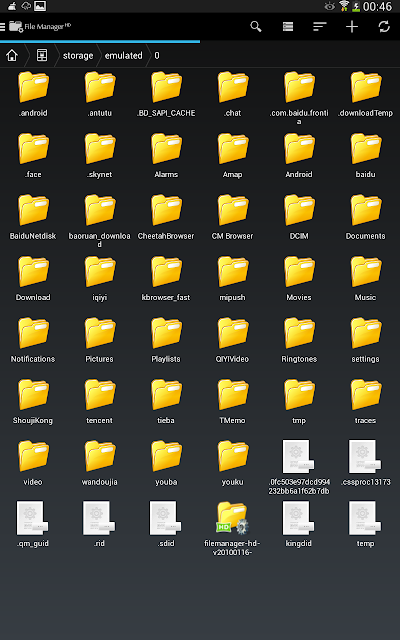Go to home via the house icon
The height and width of the screenshot is (640, 400).
12,55
